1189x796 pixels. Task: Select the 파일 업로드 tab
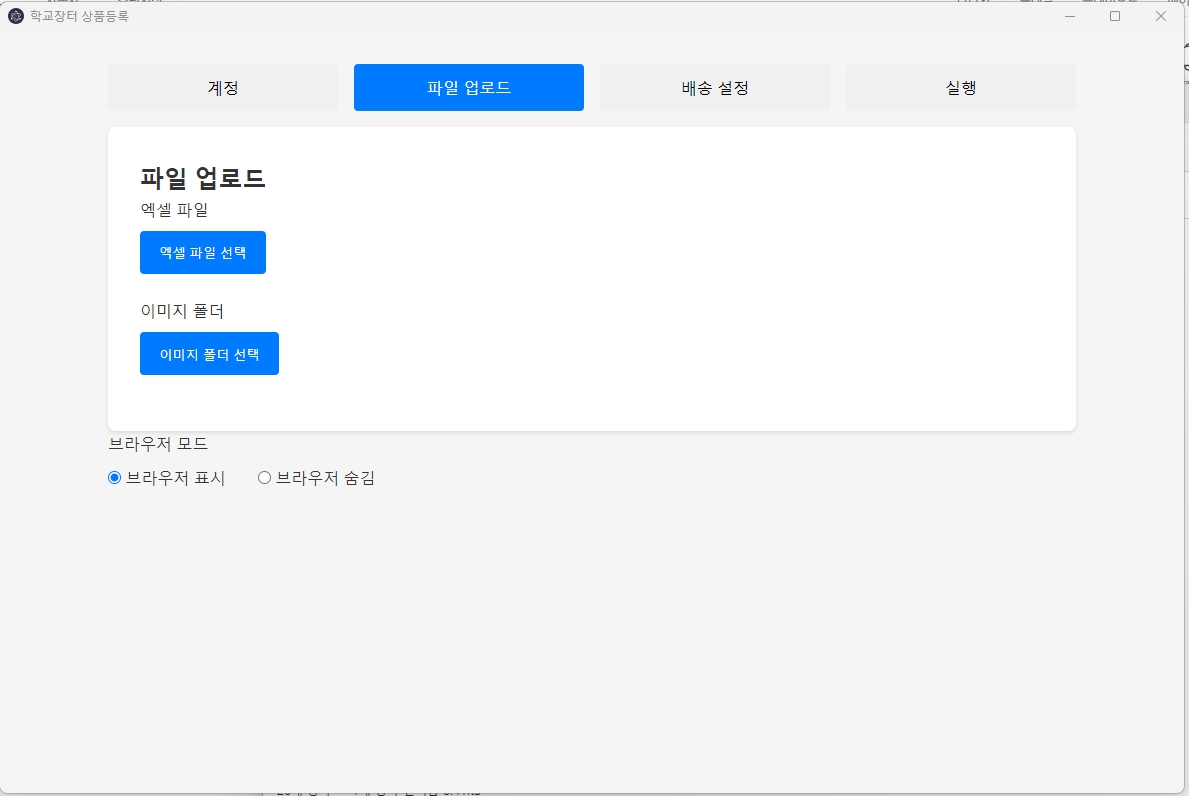click(x=469, y=88)
